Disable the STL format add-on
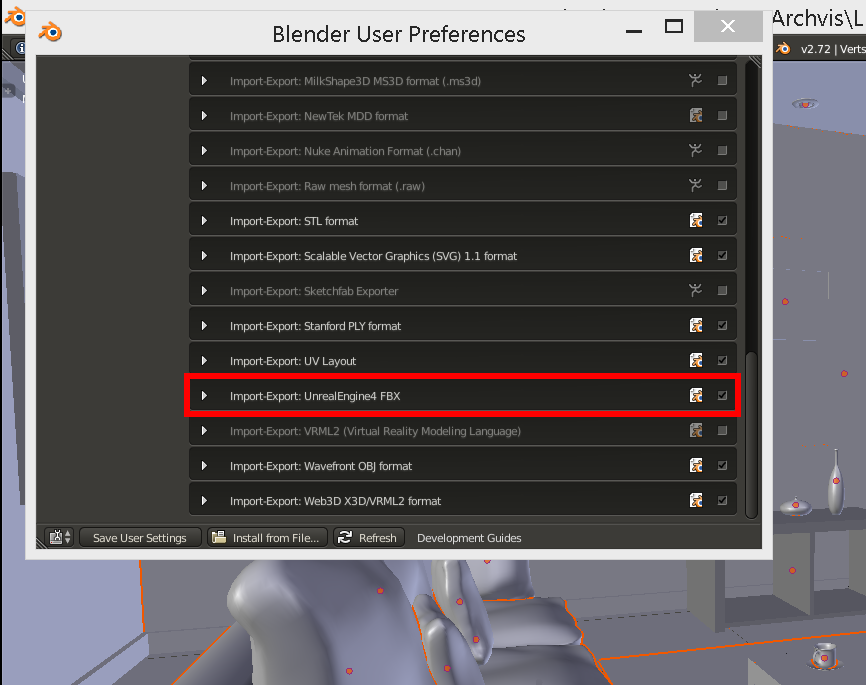Screen dimensions: 866x685 722,220
